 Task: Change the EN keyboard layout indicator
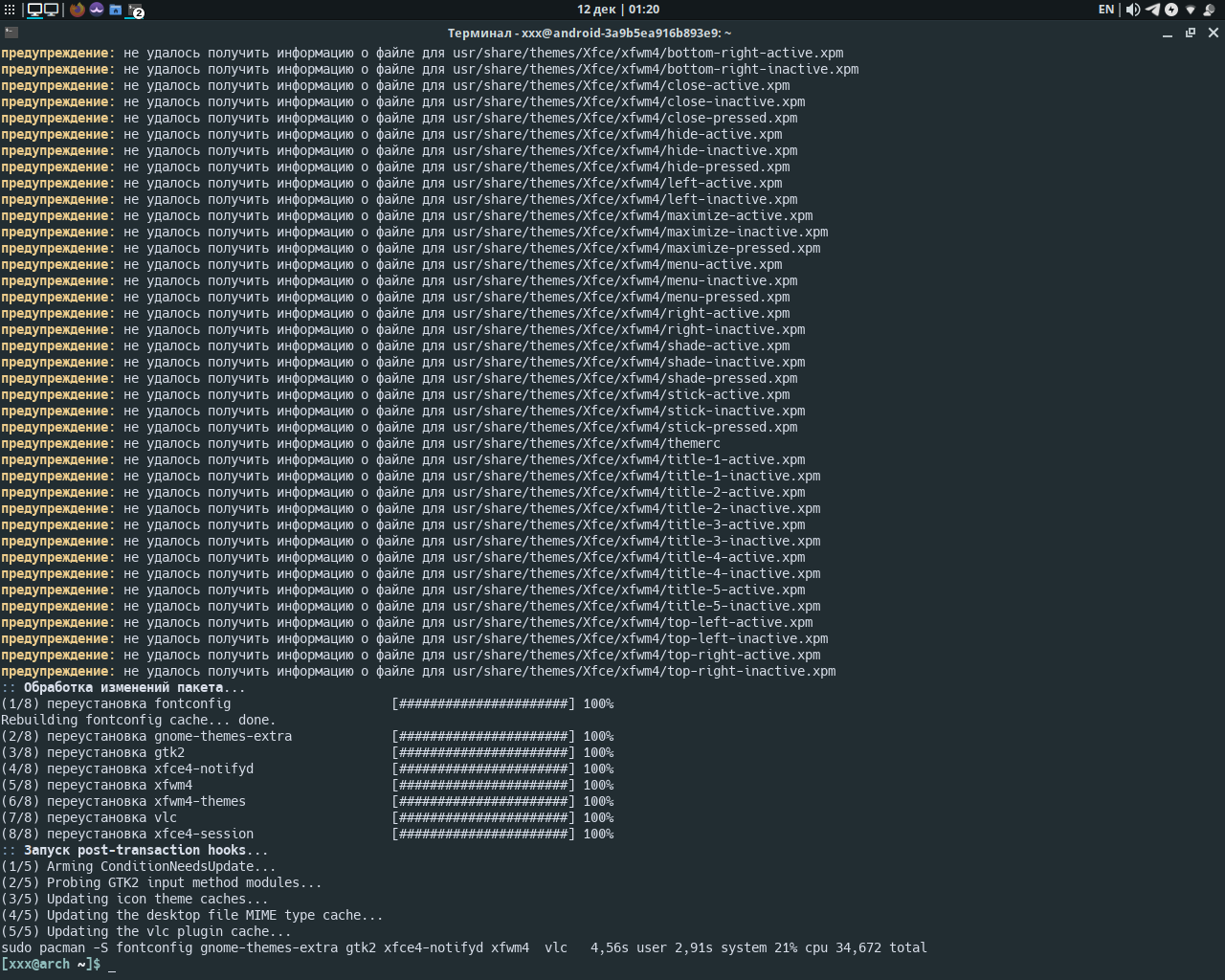1106,10
